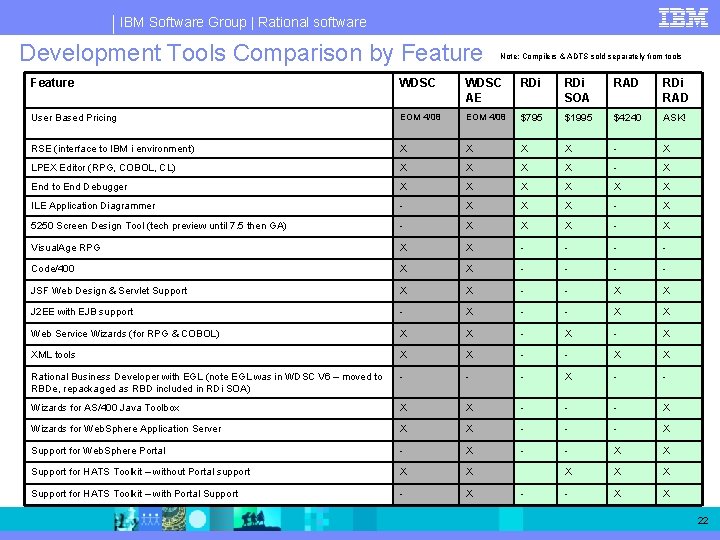Viewport: 720px width, 540px height.
Task: Select the 'ILE Application Diagrammer' row label
Action: [93, 206]
